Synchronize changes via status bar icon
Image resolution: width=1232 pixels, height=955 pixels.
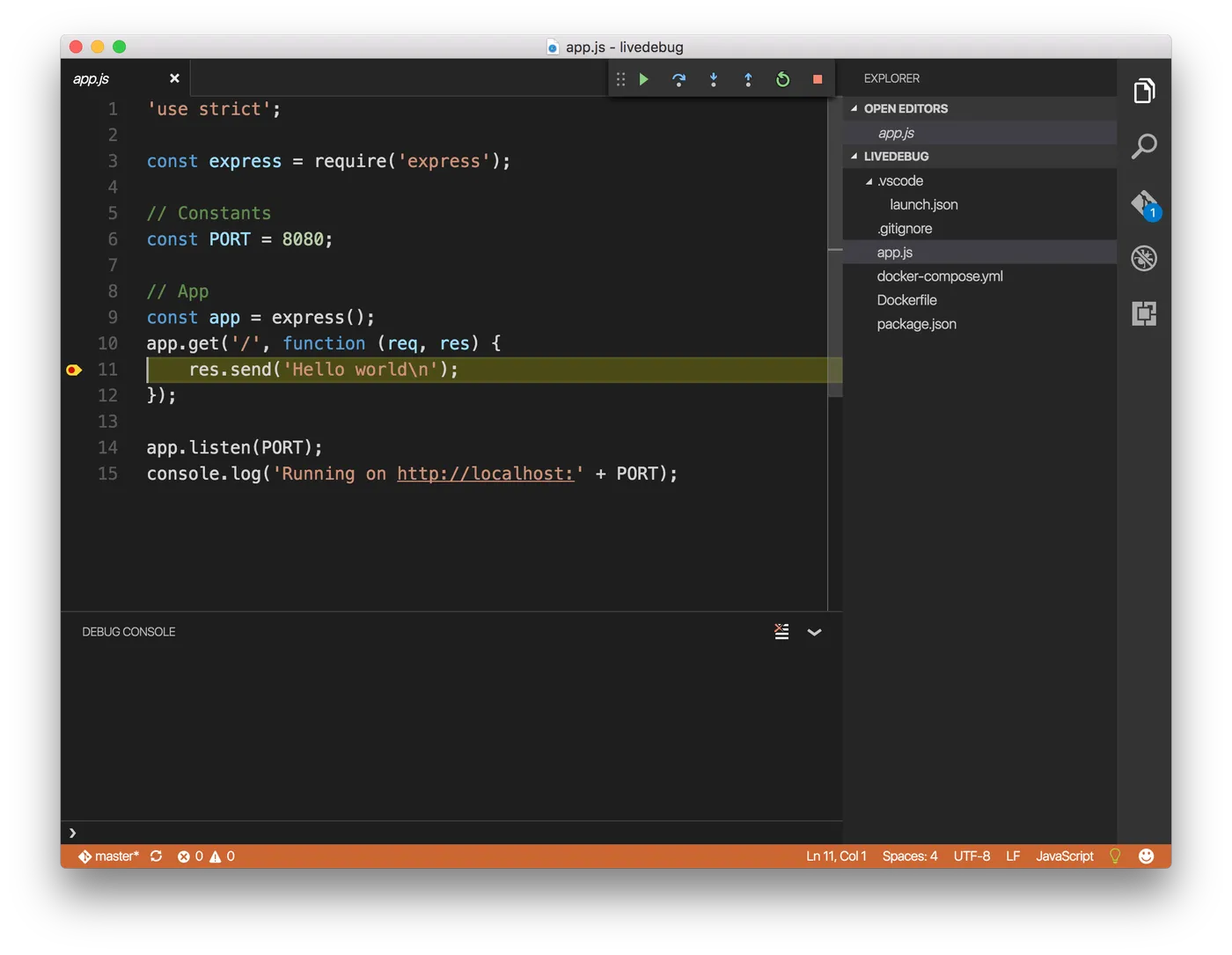(x=156, y=856)
